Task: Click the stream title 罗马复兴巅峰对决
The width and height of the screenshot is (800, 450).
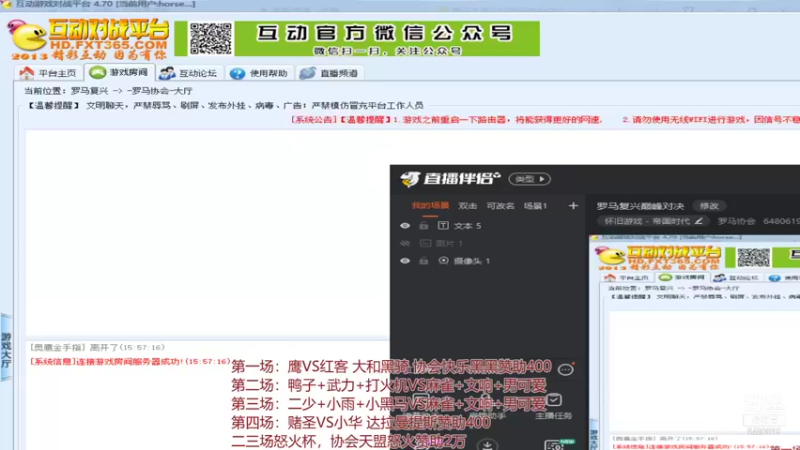Action: pyautogui.click(x=640, y=206)
